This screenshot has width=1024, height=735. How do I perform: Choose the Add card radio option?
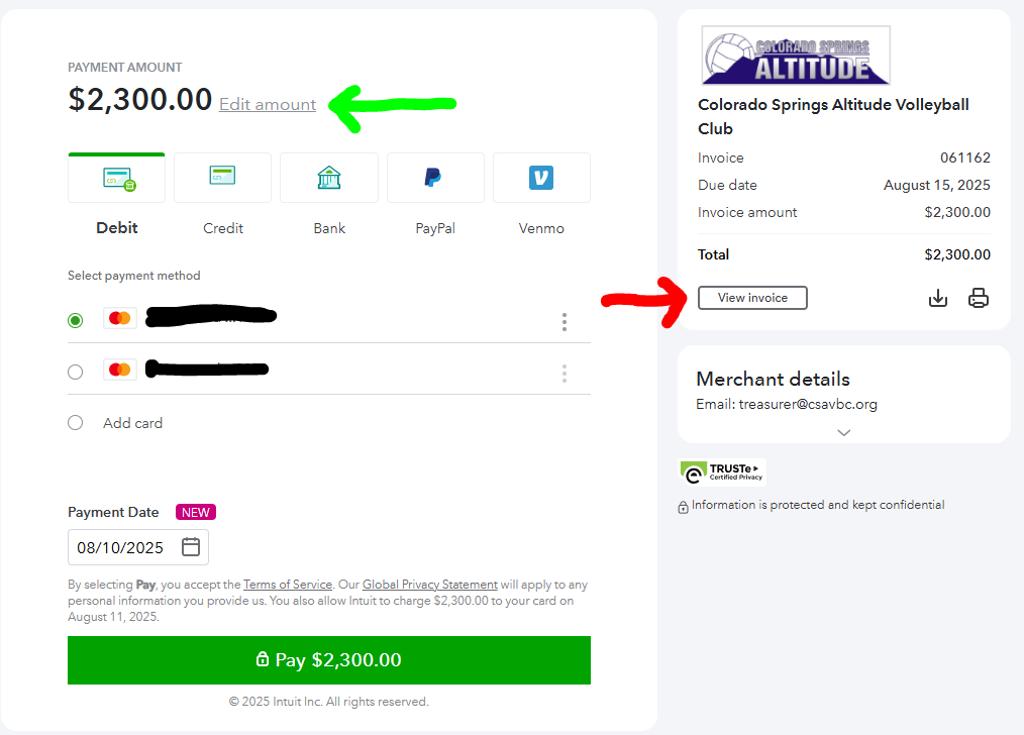click(x=75, y=423)
